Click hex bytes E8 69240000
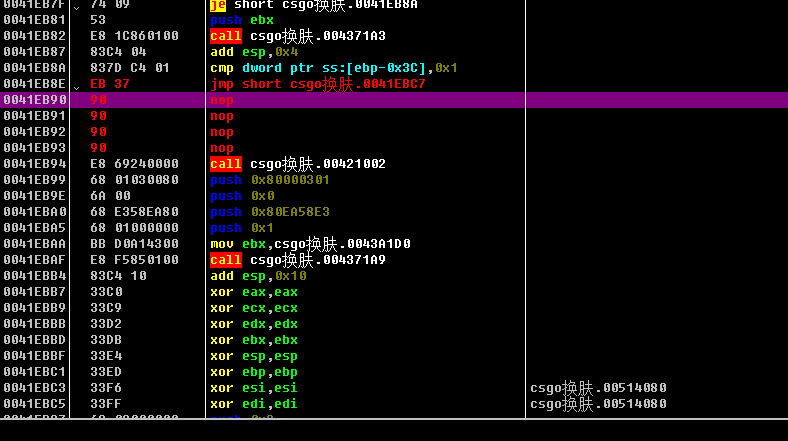The image size is (788, 441). (134, 164)
